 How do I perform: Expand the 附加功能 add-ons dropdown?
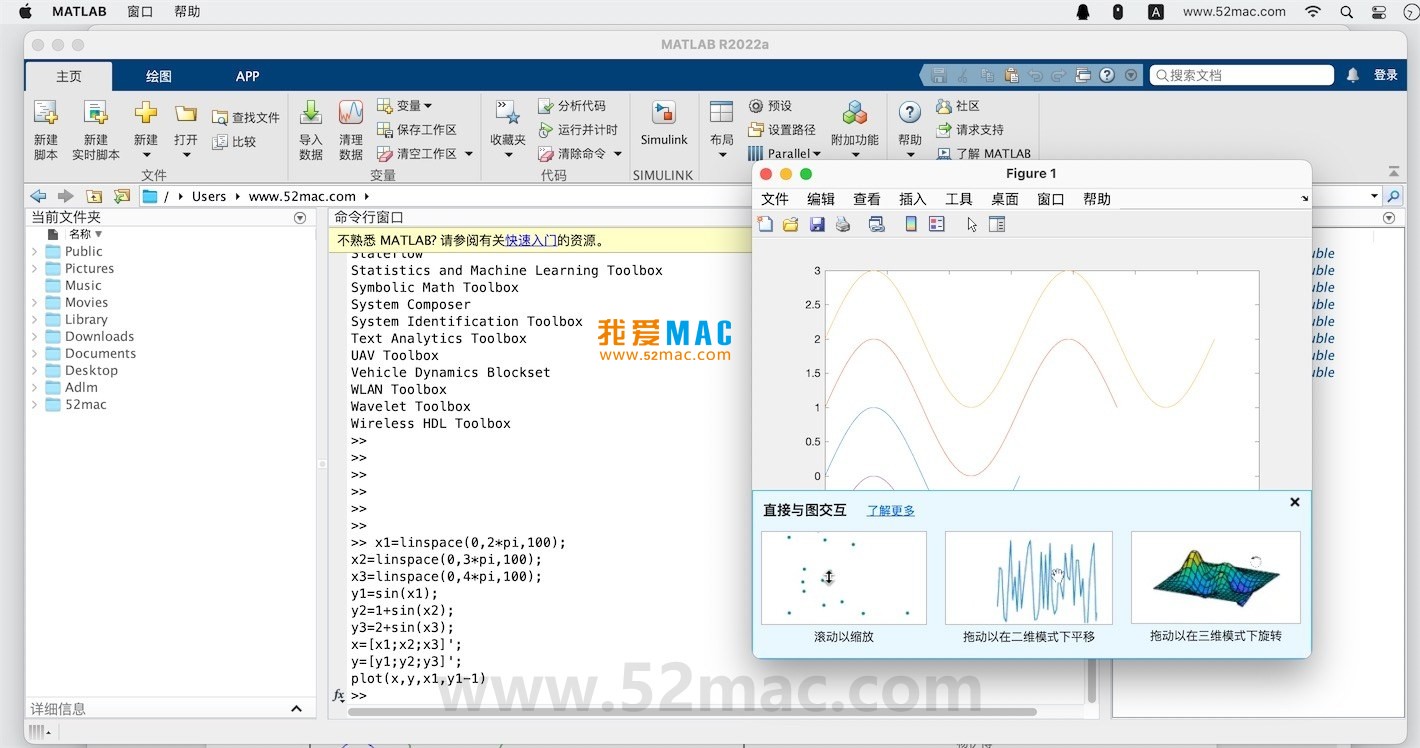coord(855,154)
